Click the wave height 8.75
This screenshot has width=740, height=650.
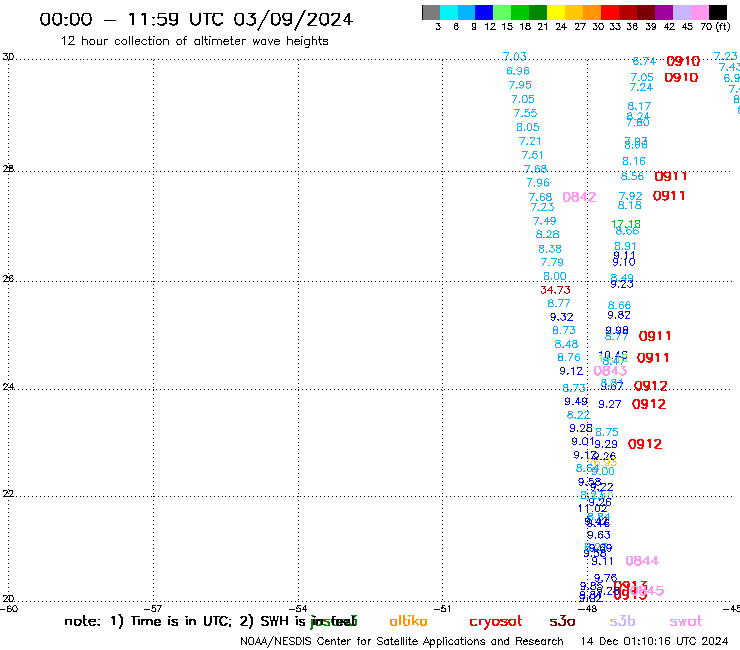[607, 432]
